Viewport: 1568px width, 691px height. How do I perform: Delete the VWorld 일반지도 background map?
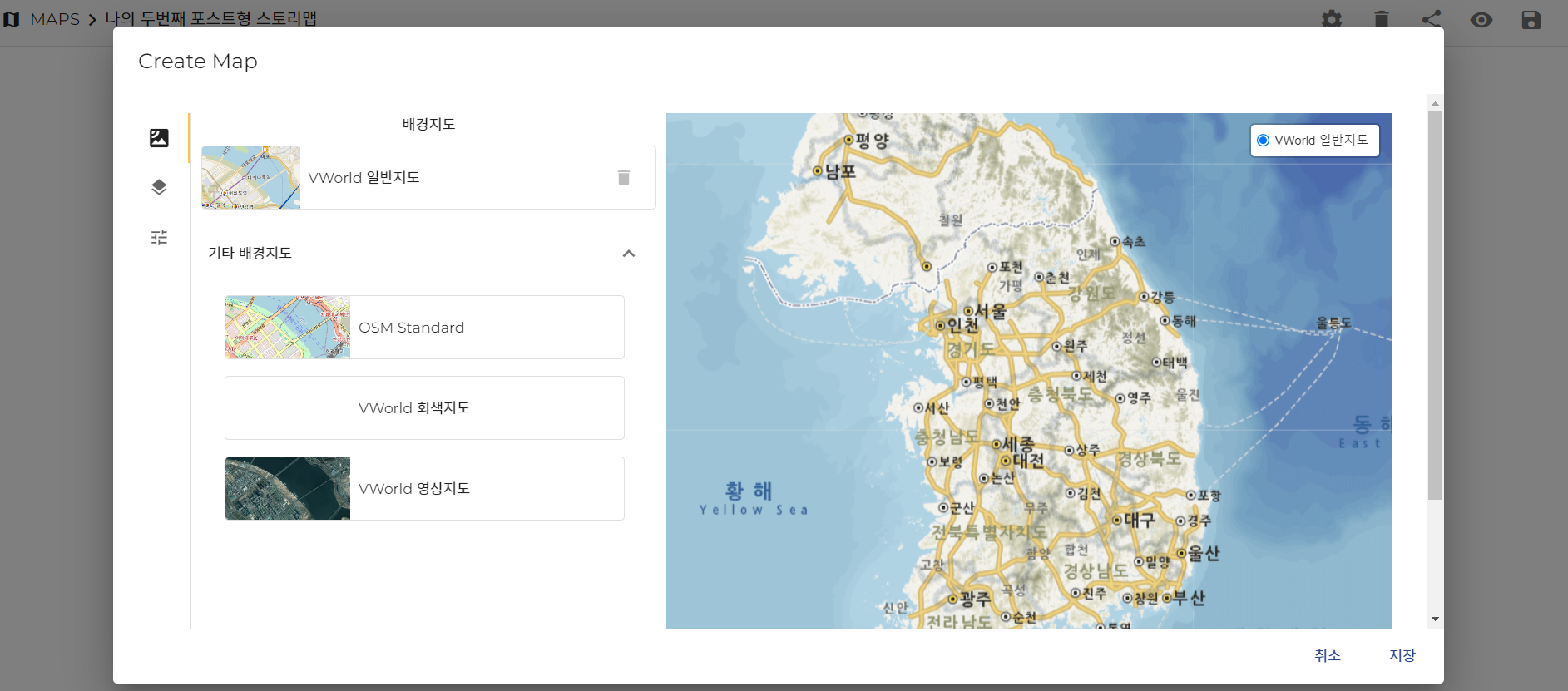coord(624,177)
